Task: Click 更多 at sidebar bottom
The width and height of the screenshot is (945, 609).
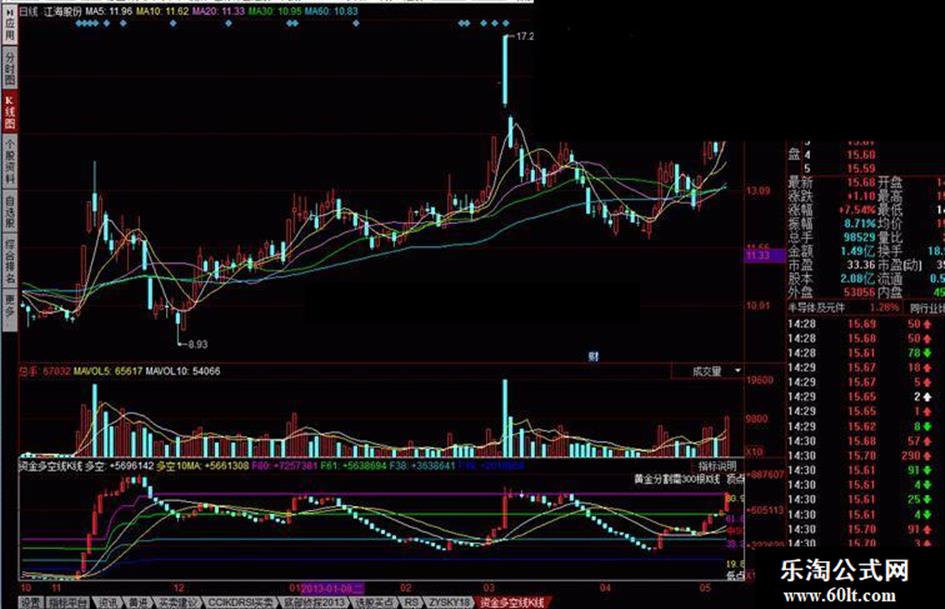Action: click(x=10, y=308)
